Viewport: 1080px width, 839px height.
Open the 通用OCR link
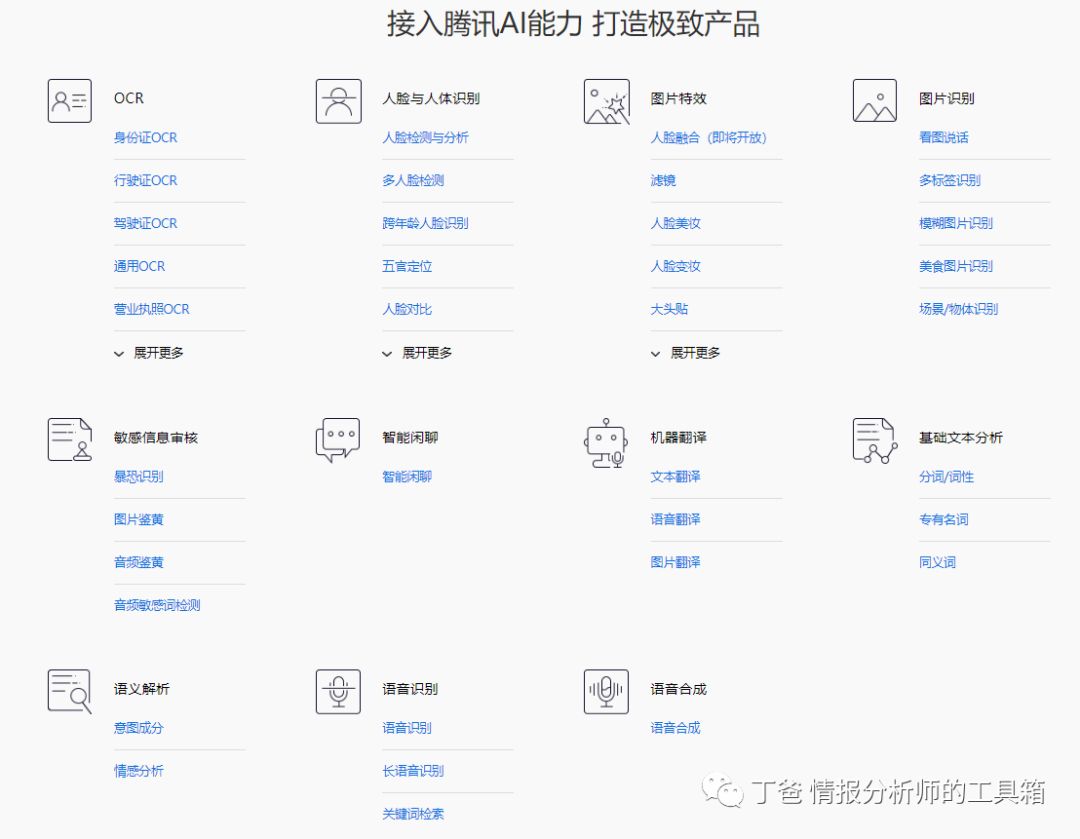(139, 266)
